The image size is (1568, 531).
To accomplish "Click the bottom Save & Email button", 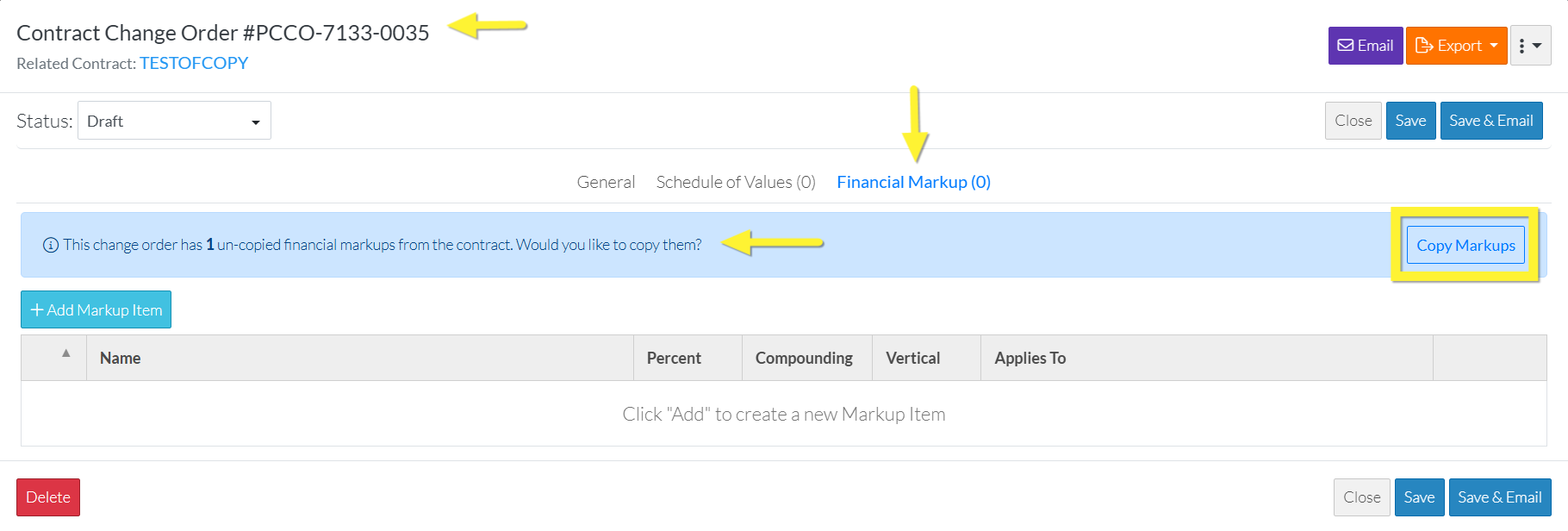I will [x=1500, y=497].
